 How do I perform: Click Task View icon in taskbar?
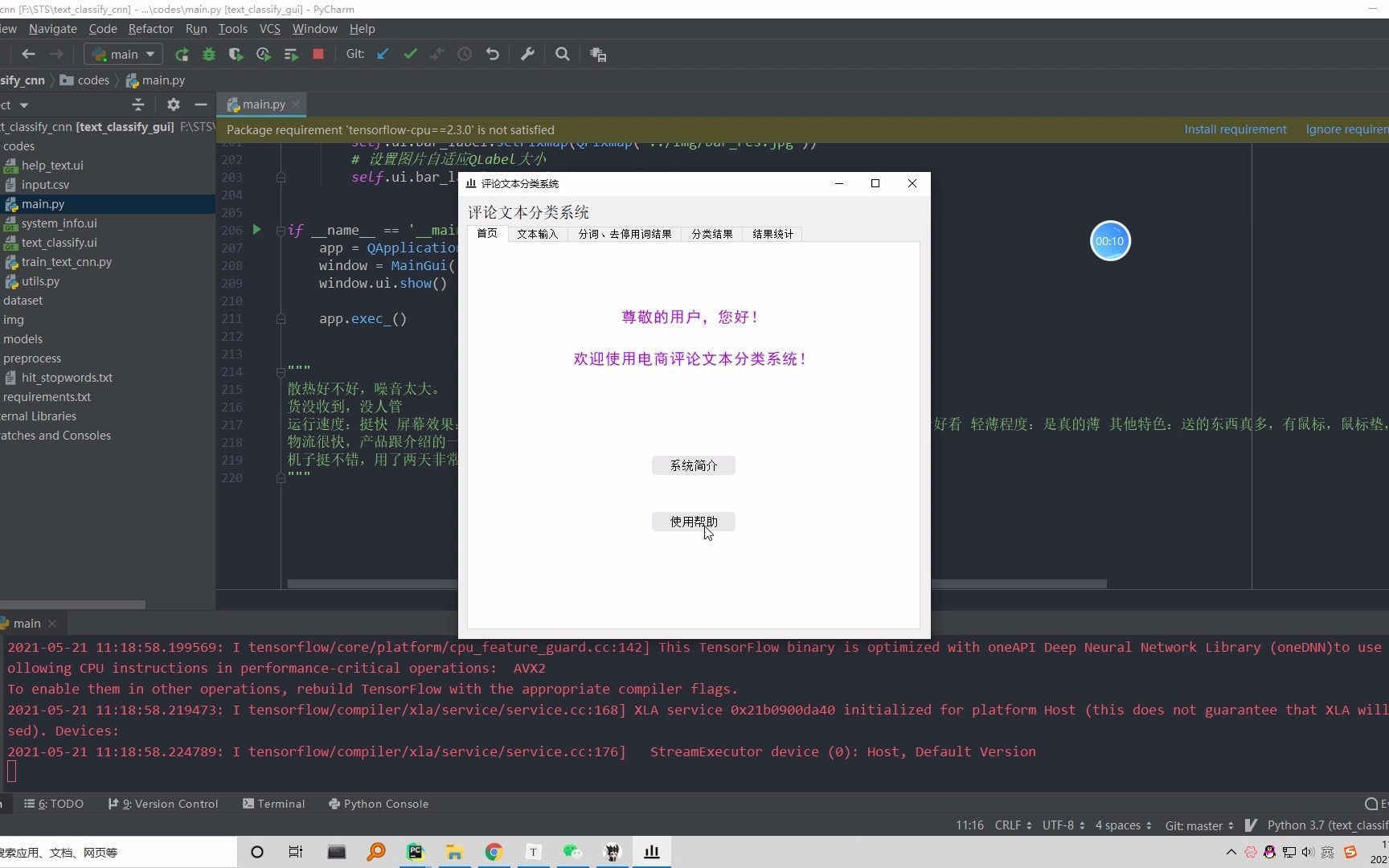point(296,852)
